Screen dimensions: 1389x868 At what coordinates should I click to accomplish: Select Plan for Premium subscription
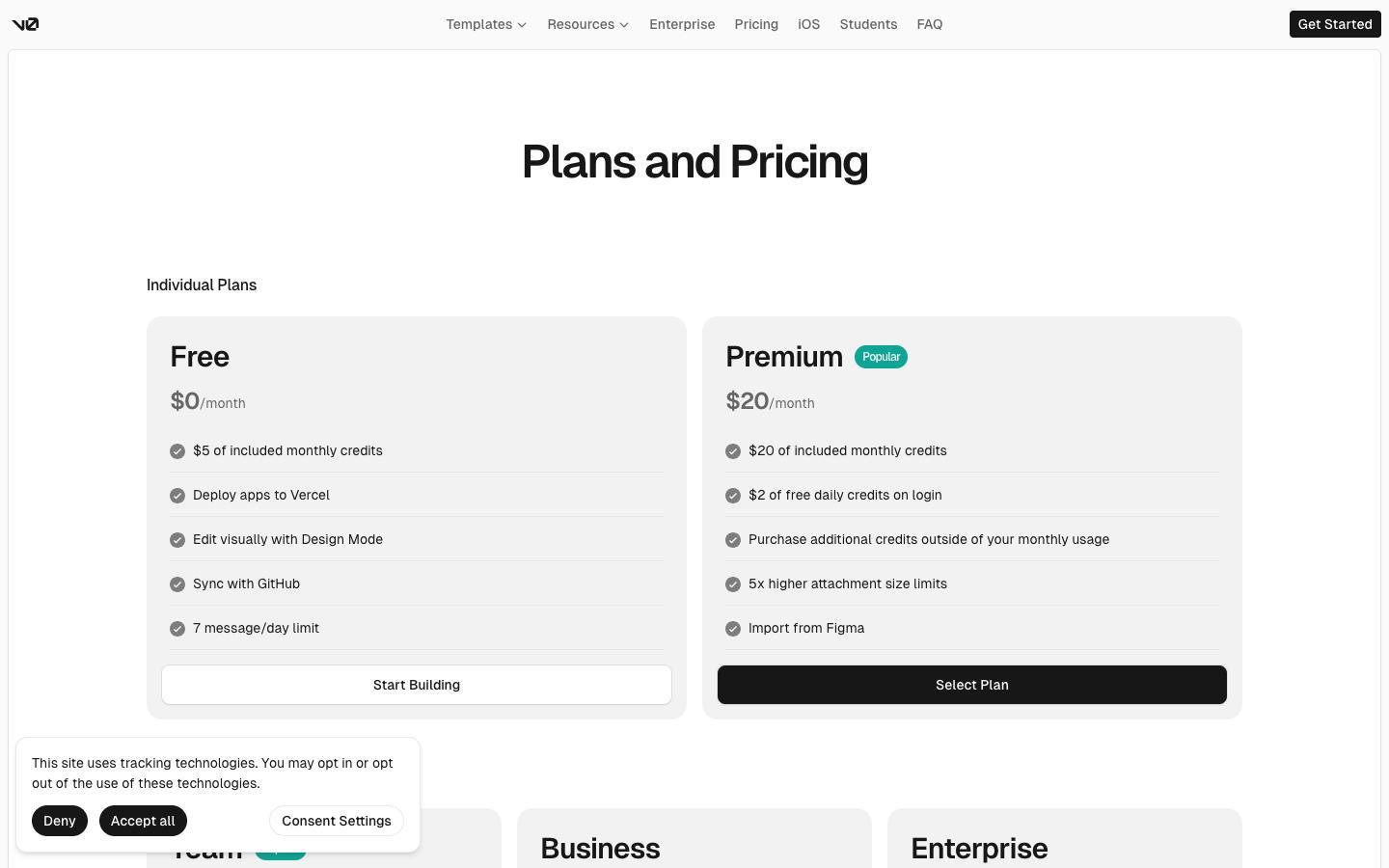tap(971, 685)
